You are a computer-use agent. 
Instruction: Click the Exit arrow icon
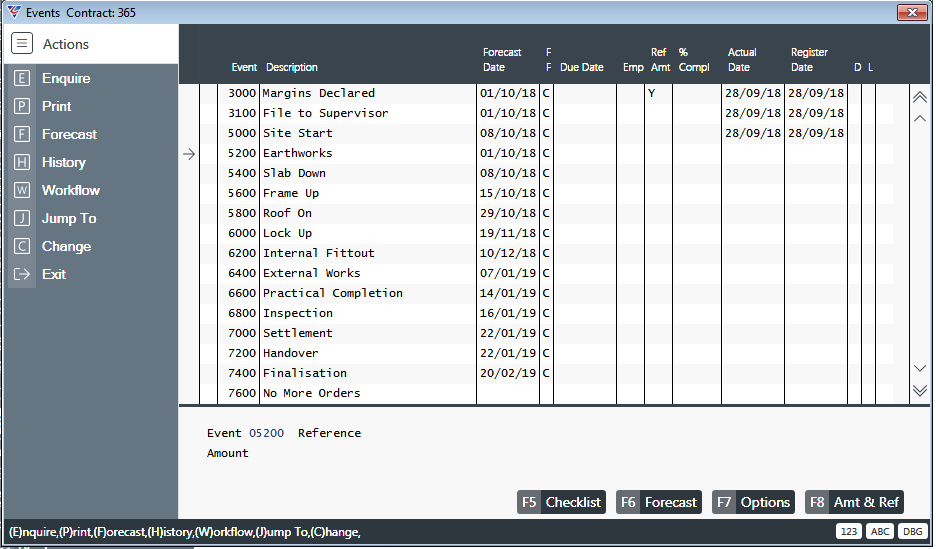(x=21, y=274)
